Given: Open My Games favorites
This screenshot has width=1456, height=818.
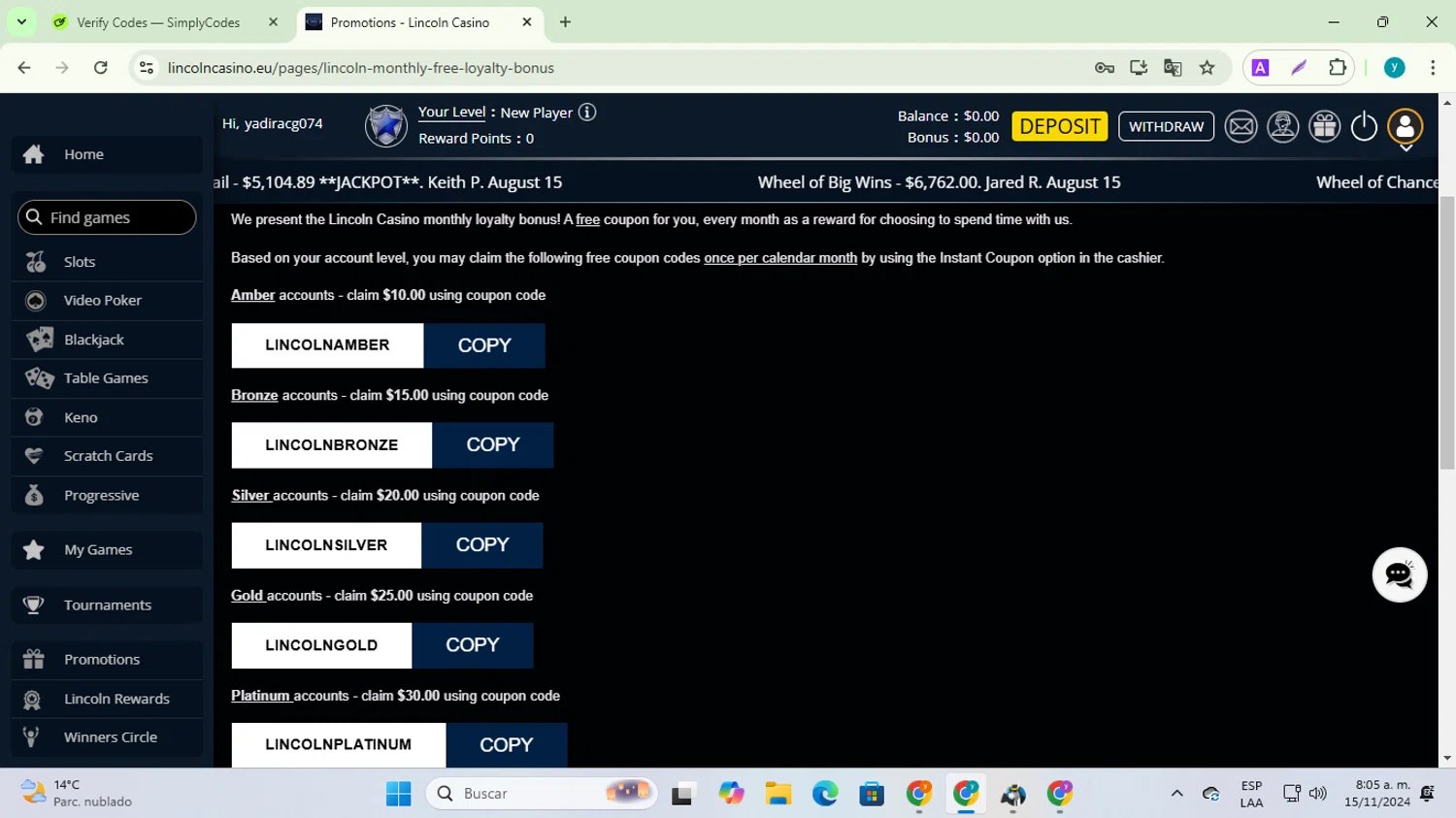Looking at the screenshot, I should tap(107, 550).
